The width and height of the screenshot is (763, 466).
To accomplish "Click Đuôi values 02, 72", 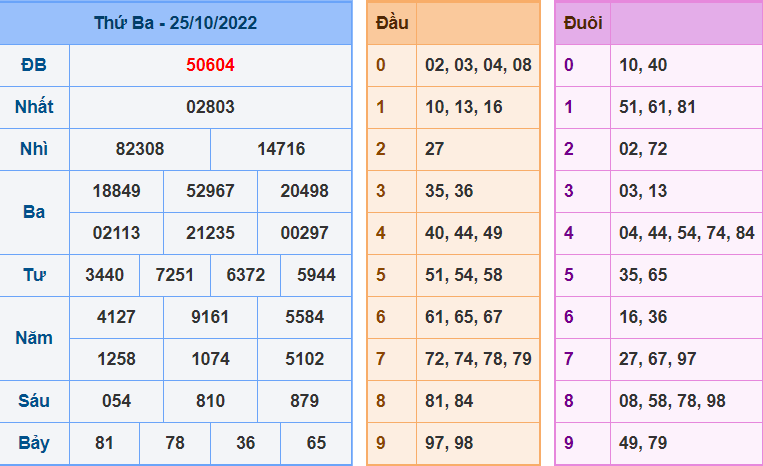I will pos(643,149).
